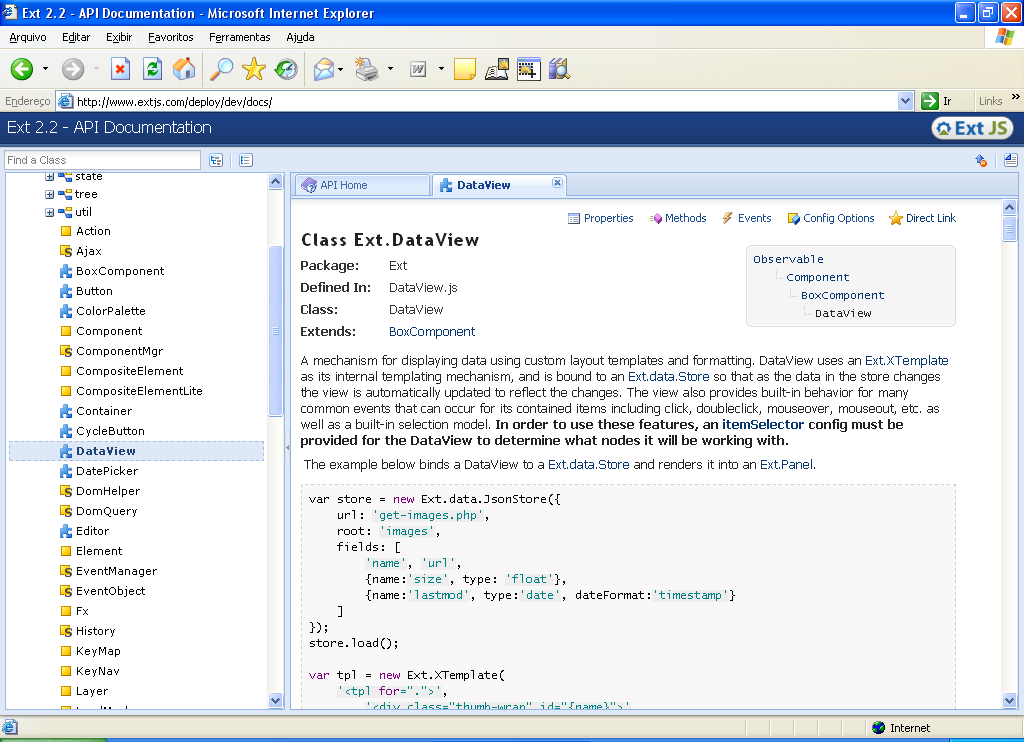Open the address bar dropdown list
Image resolution: width=1024 pixels, height=742 pixels.
point(905,101)
